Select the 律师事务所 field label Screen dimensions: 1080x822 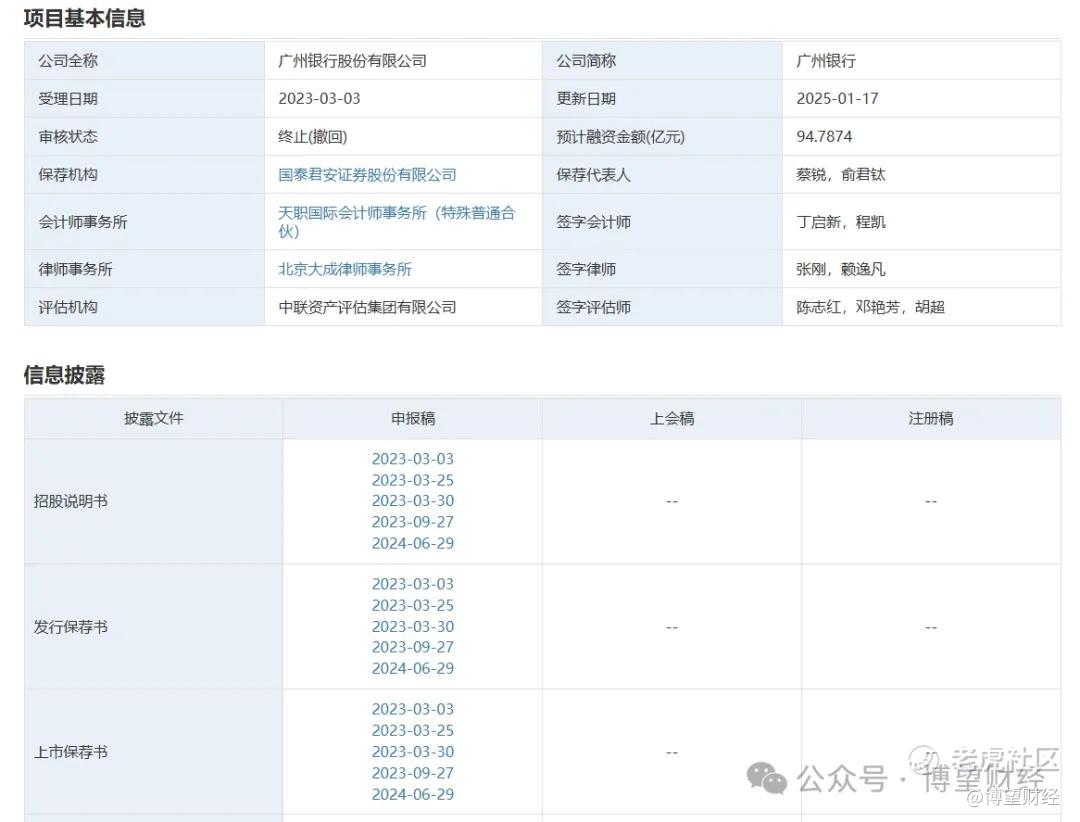pos(76,269)
